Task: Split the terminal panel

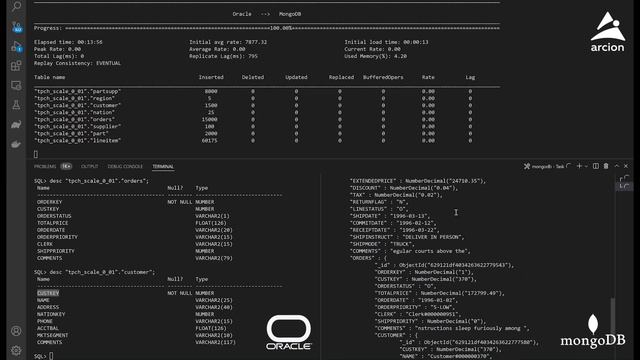Action: [596, 166]
